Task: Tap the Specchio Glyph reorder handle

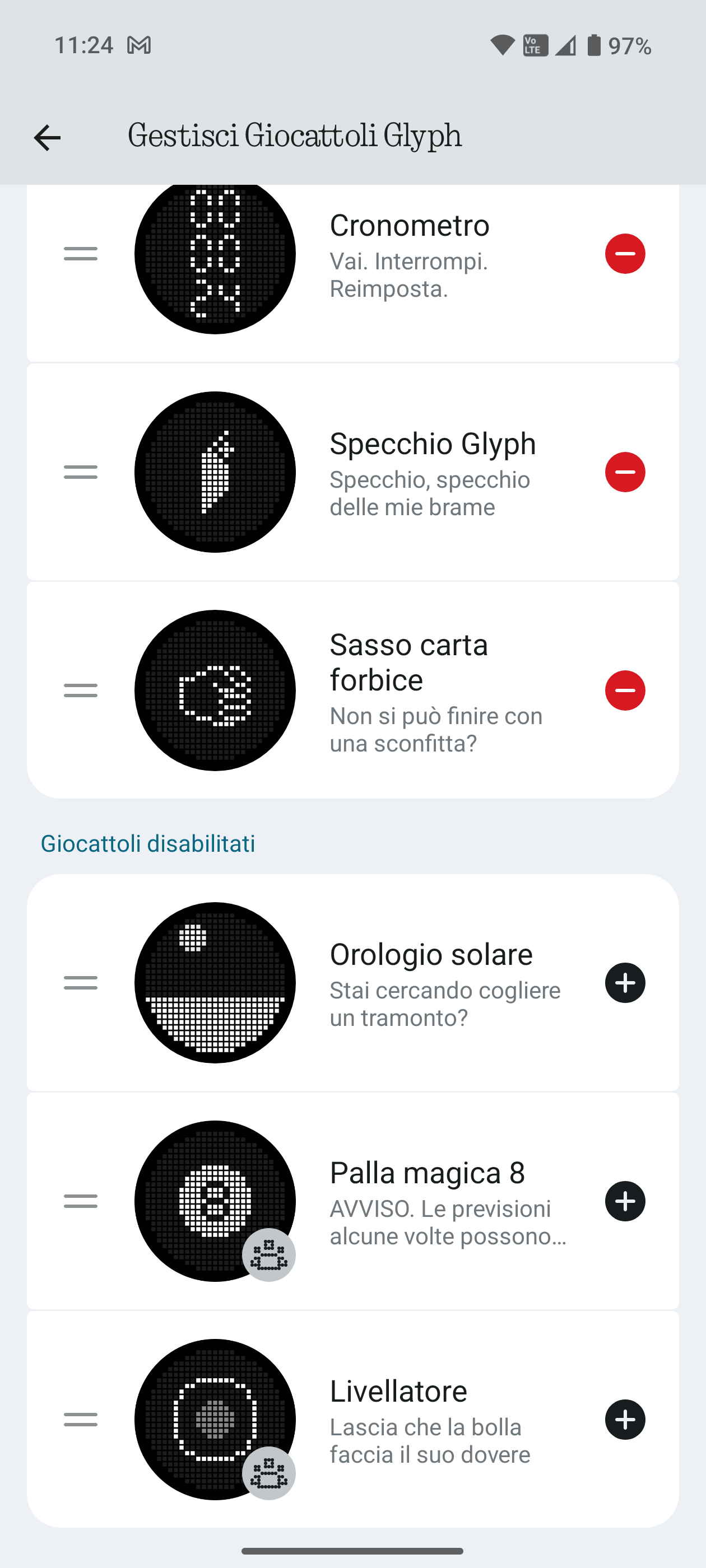Action: [x=81, y=472]
